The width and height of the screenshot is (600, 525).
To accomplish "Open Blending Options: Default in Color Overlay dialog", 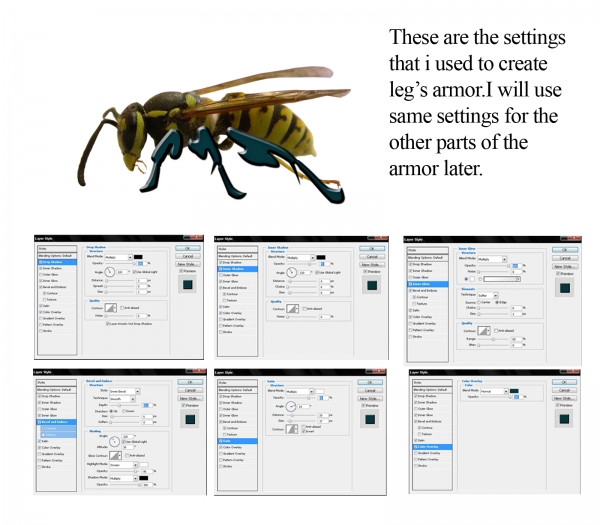I will pos(432,390).
